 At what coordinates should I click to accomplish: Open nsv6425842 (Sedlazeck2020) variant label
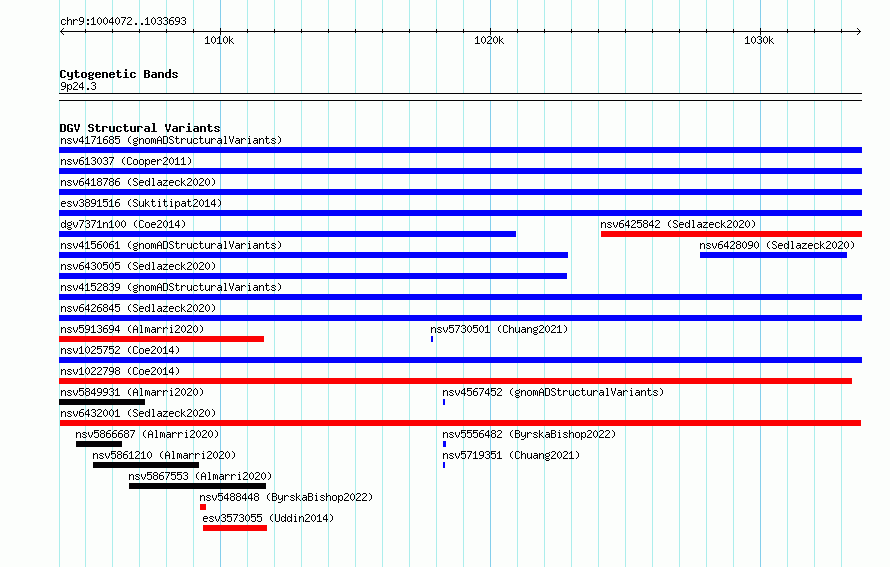coord(678,224)
